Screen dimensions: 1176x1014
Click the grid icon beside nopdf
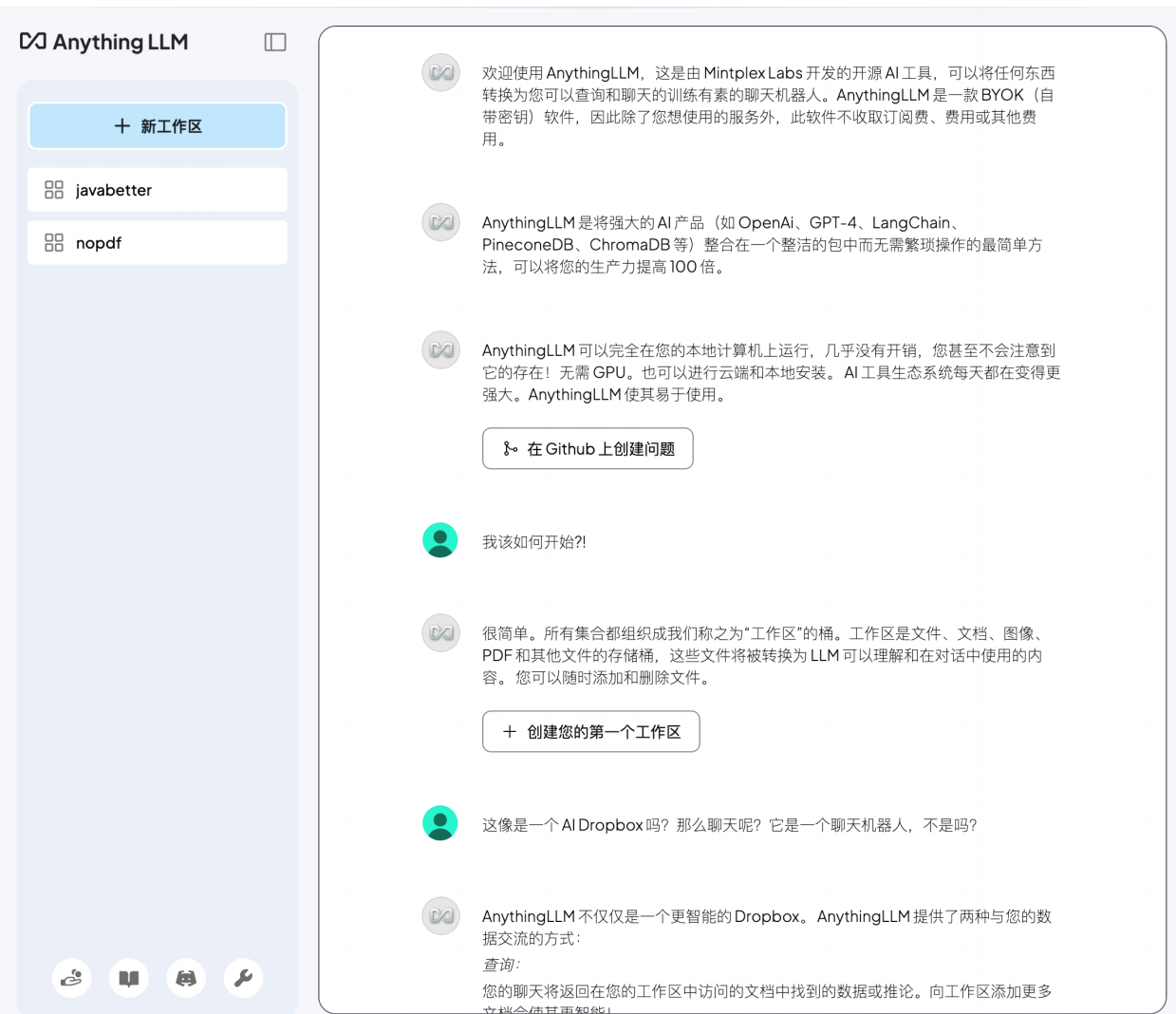click(54, 243)
